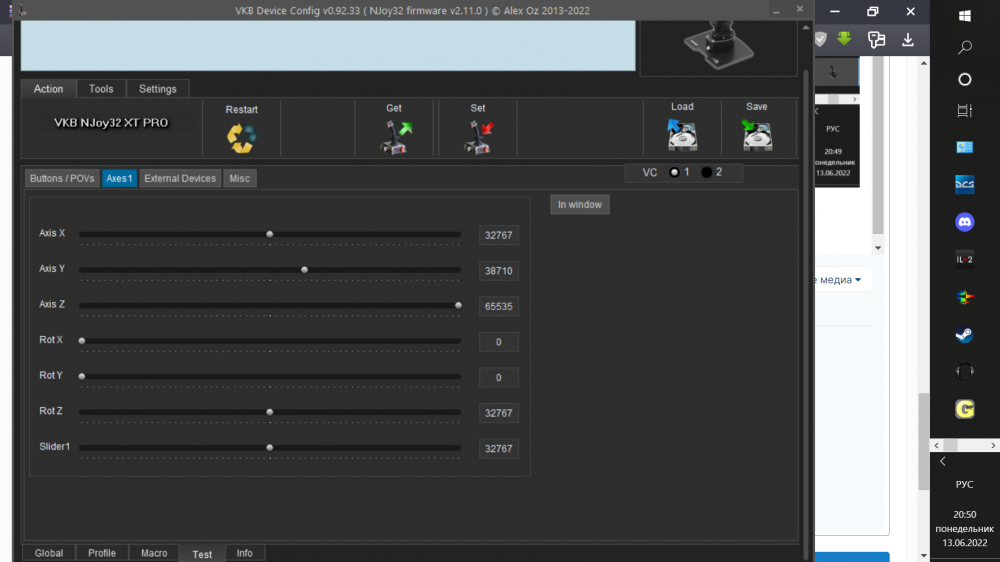Click the Rot Y slider handle

82,377
